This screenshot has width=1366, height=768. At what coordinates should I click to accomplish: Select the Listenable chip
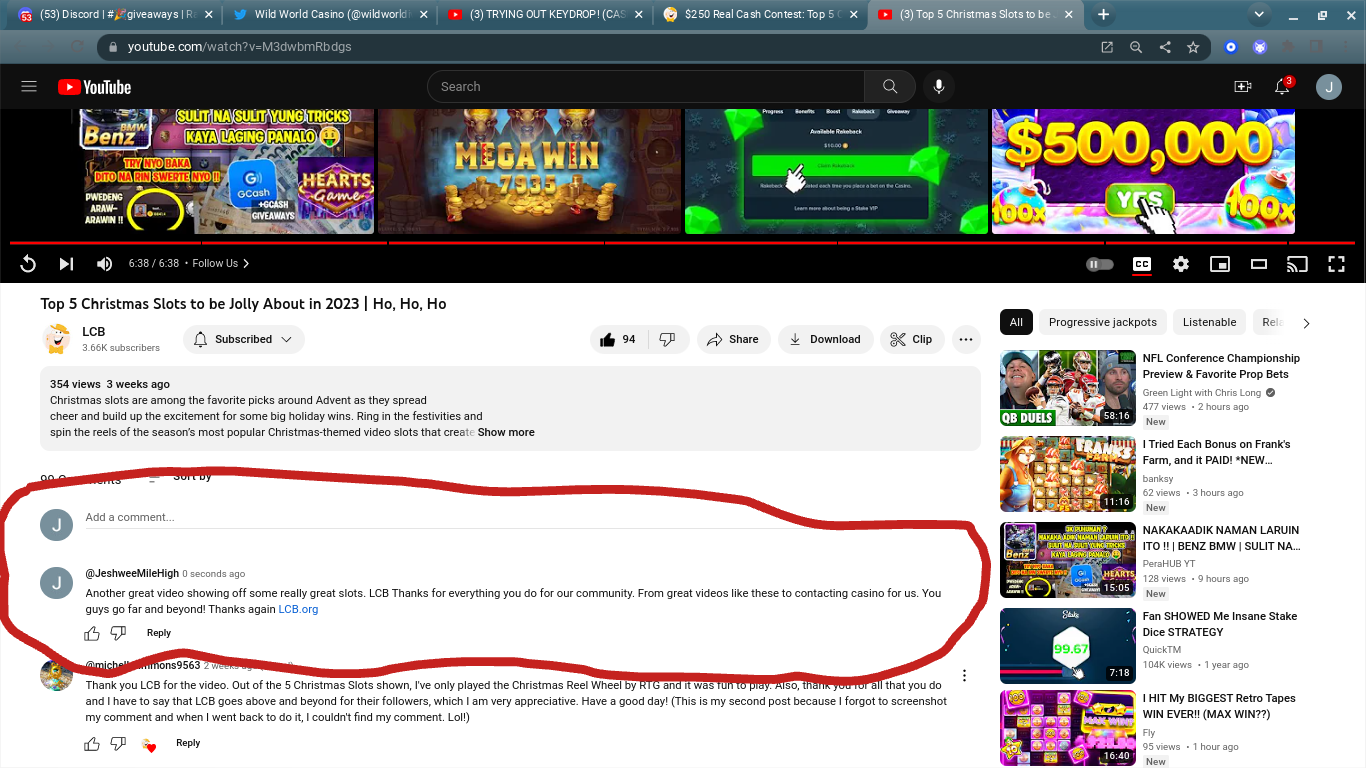(x=1210, y=322)
